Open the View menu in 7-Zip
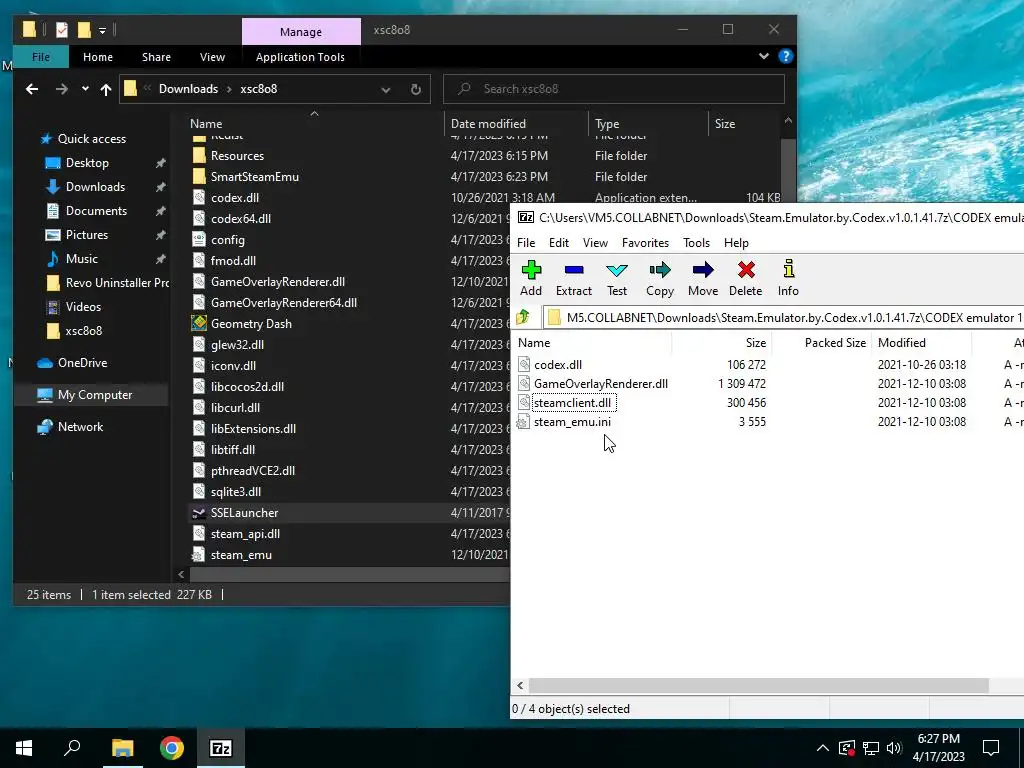1024x768 pixels. (x=595, y=243)
